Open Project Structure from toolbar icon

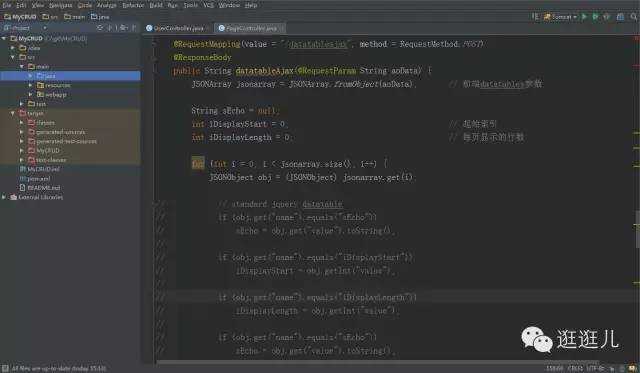coord(620,17)
